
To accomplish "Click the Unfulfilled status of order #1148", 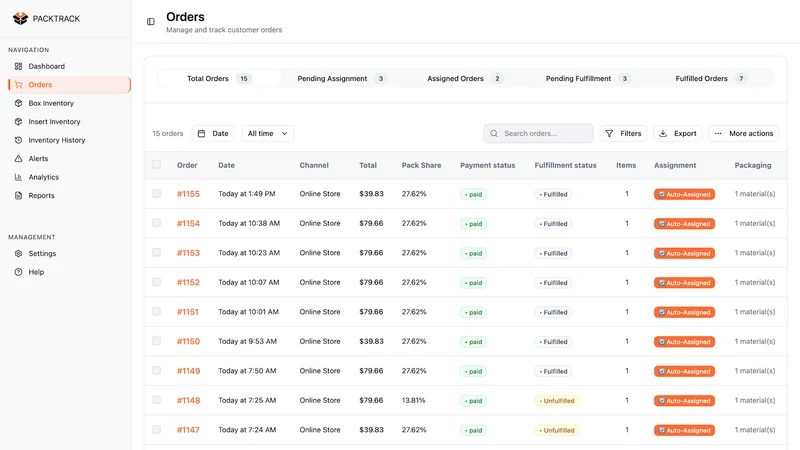I will (556, 401).
